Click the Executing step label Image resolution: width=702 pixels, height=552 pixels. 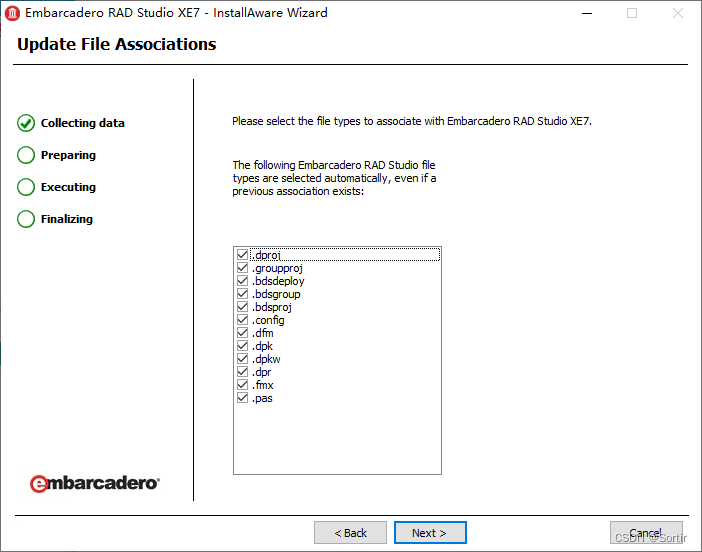pos(68,187)
